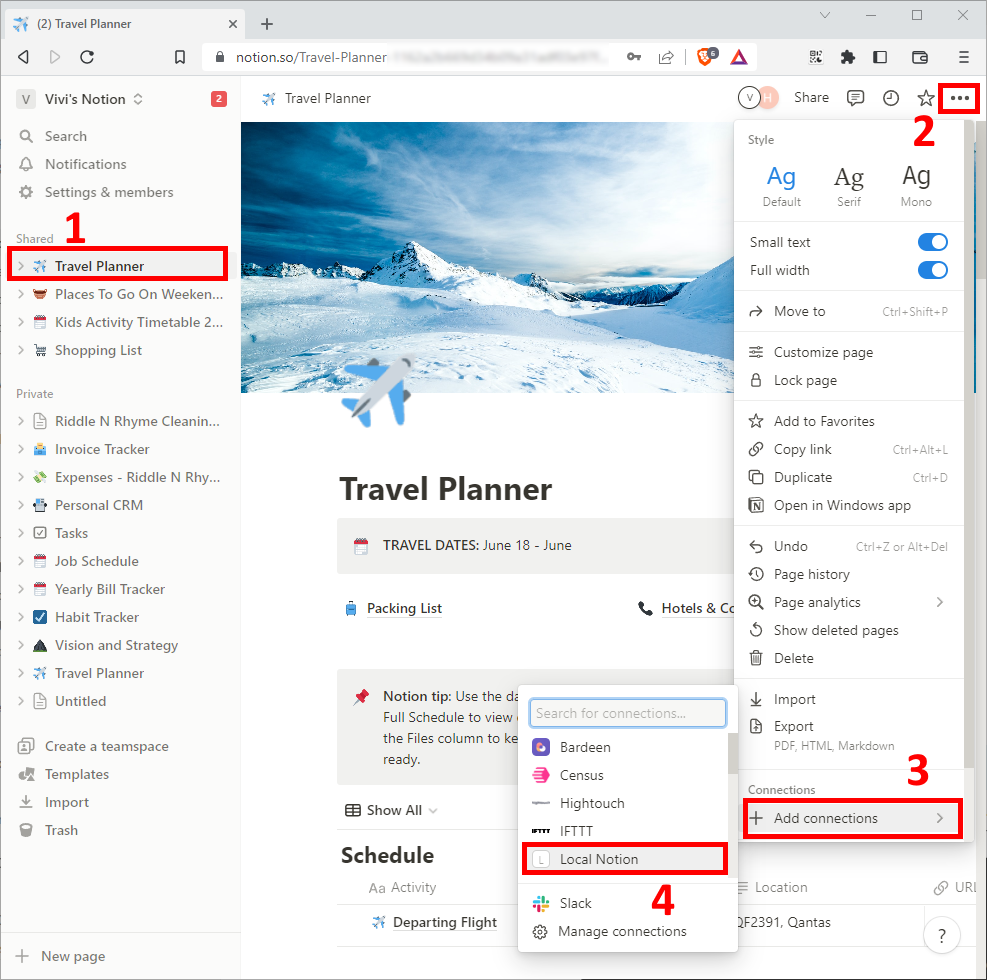This screenshot has width=987, height=980.
Task: Click the Share button
Action: point(811,98)
